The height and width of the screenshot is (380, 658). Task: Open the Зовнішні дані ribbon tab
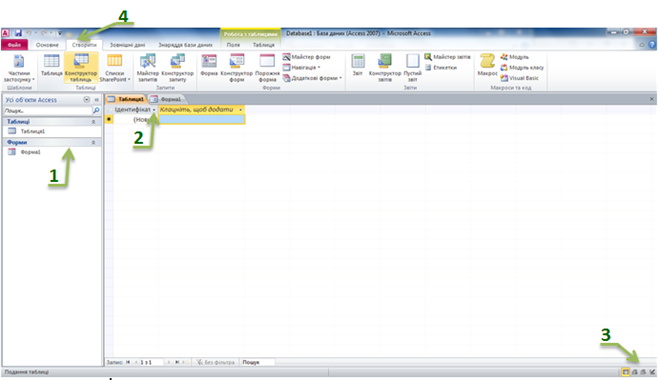tap(128, 45)
